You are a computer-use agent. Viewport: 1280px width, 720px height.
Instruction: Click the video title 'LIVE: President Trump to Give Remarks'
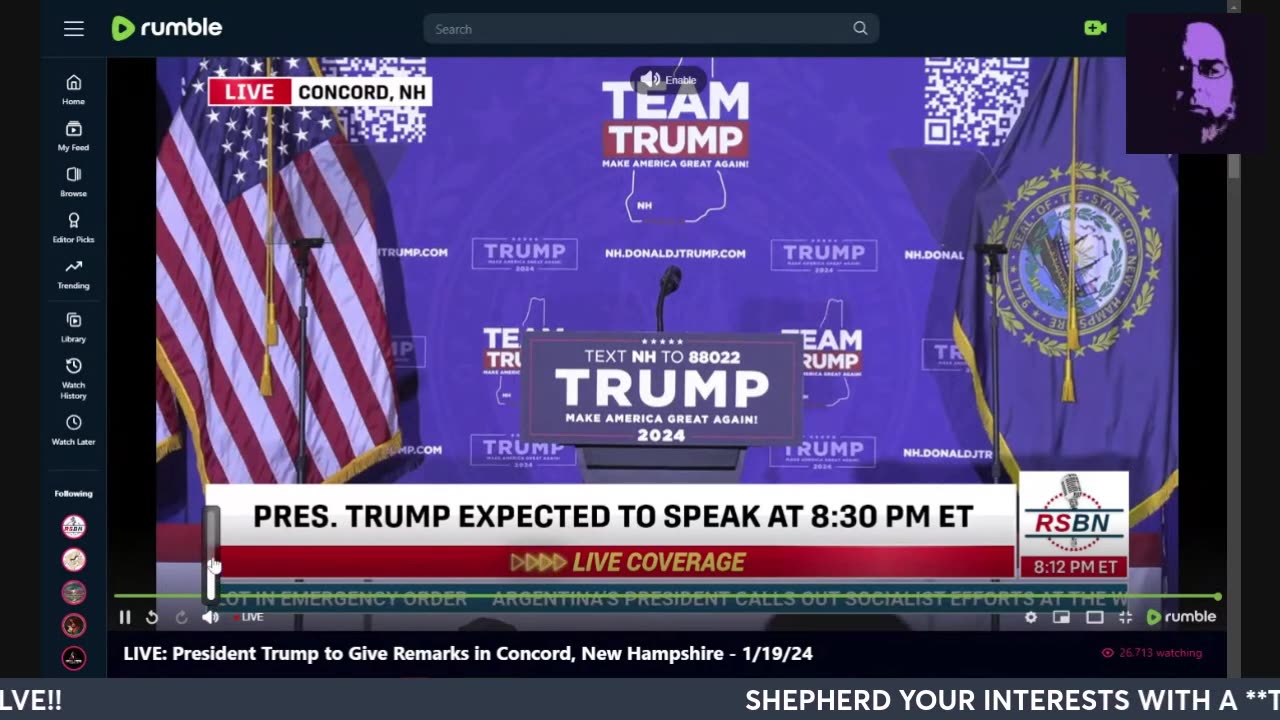[468, 654]
